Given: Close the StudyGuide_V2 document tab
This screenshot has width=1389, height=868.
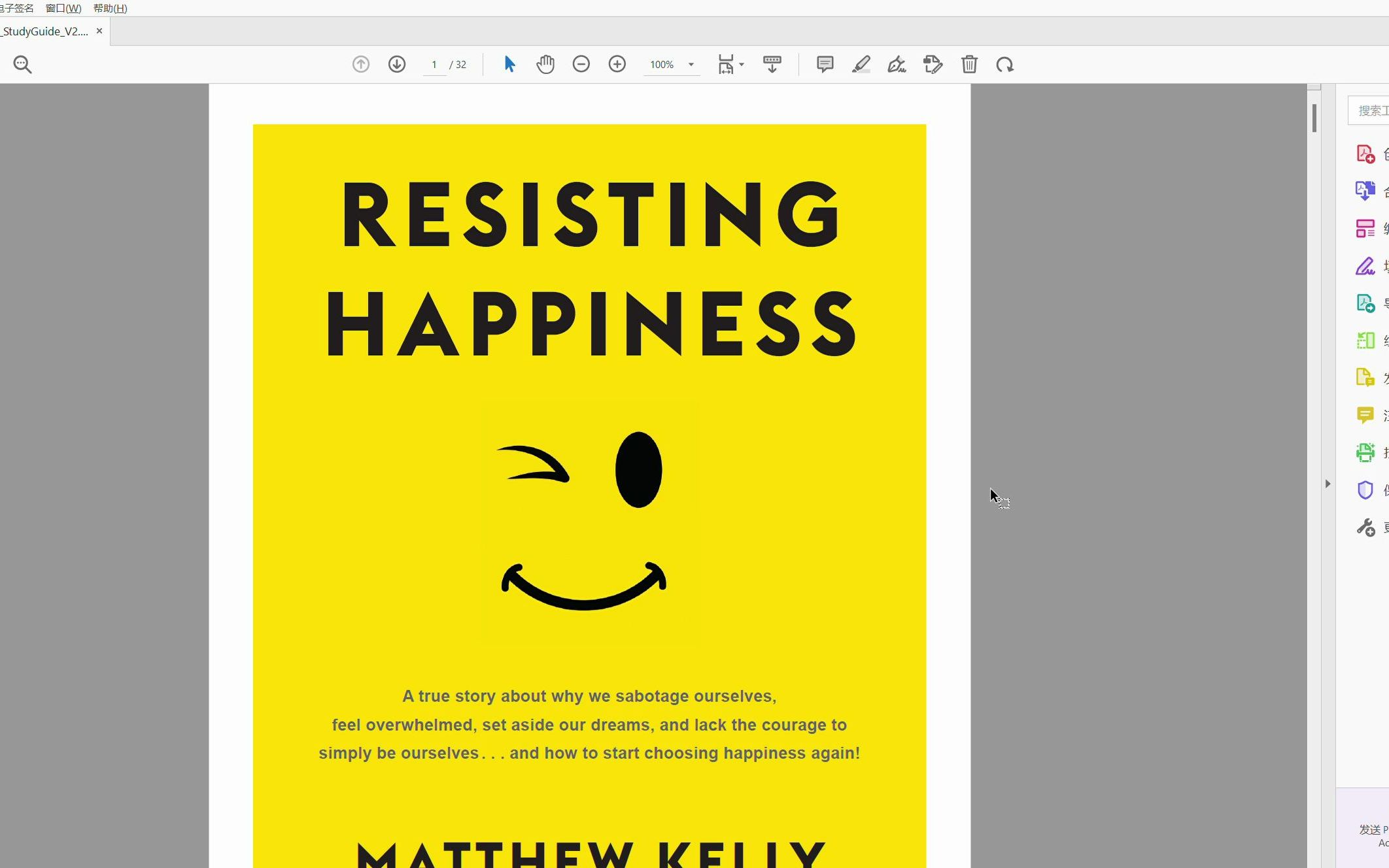Looking at the screenshot, I should point(99,31).
